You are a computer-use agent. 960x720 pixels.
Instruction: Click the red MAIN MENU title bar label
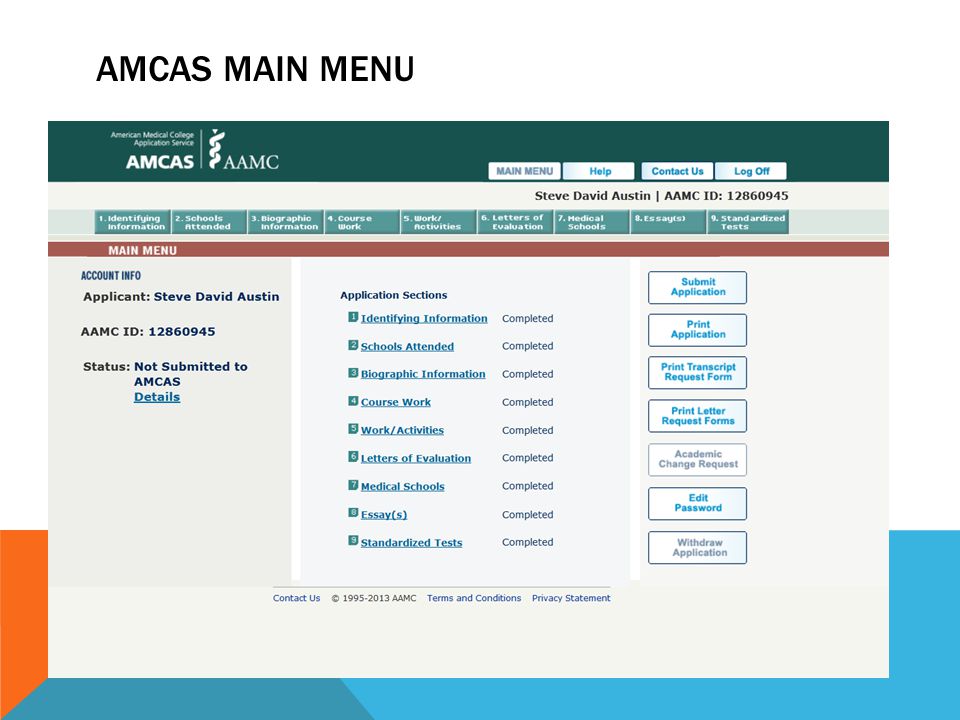(x=143, y=250)
